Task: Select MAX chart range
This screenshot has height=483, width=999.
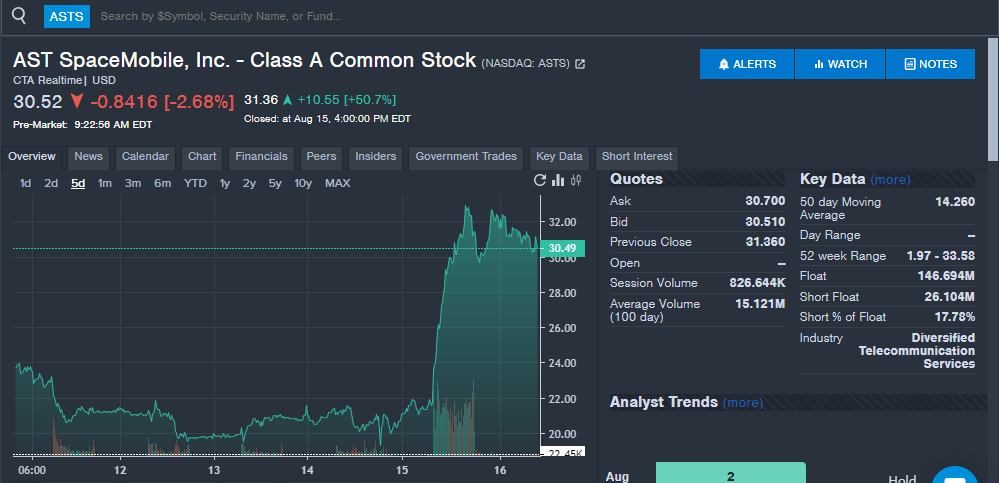Action: tap(338, 184)
